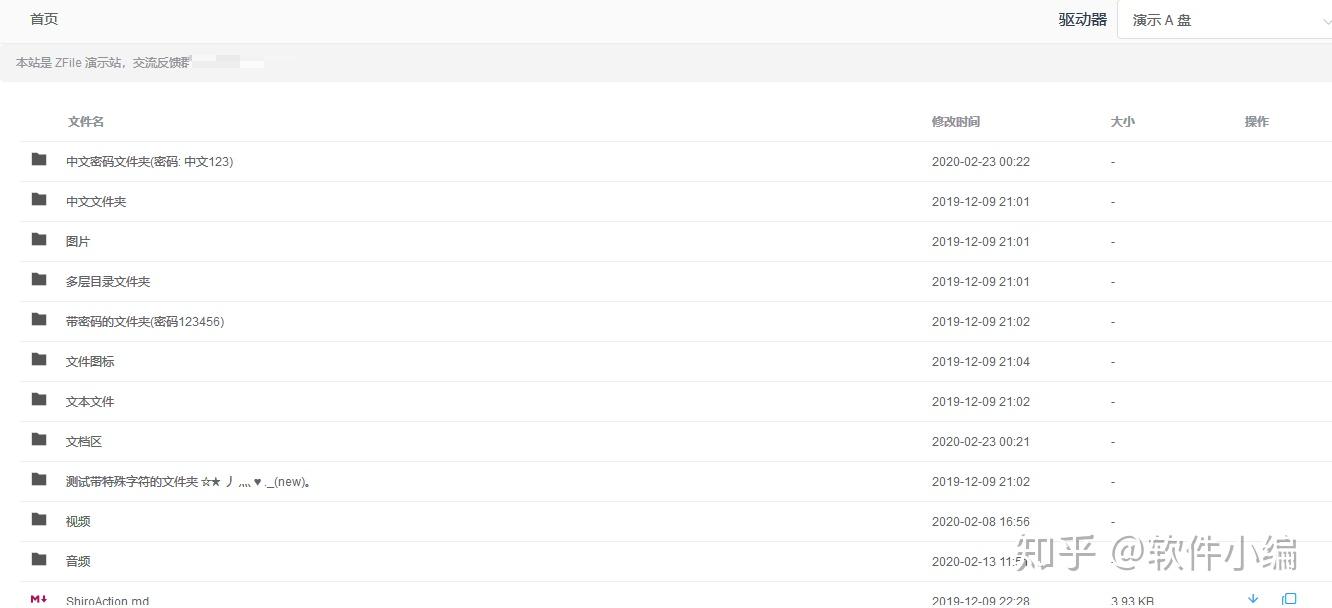The height and width of the screenshot is (608, 1332).
Task: Download the ShiroAction.md file
Action: coord(1253,599)
